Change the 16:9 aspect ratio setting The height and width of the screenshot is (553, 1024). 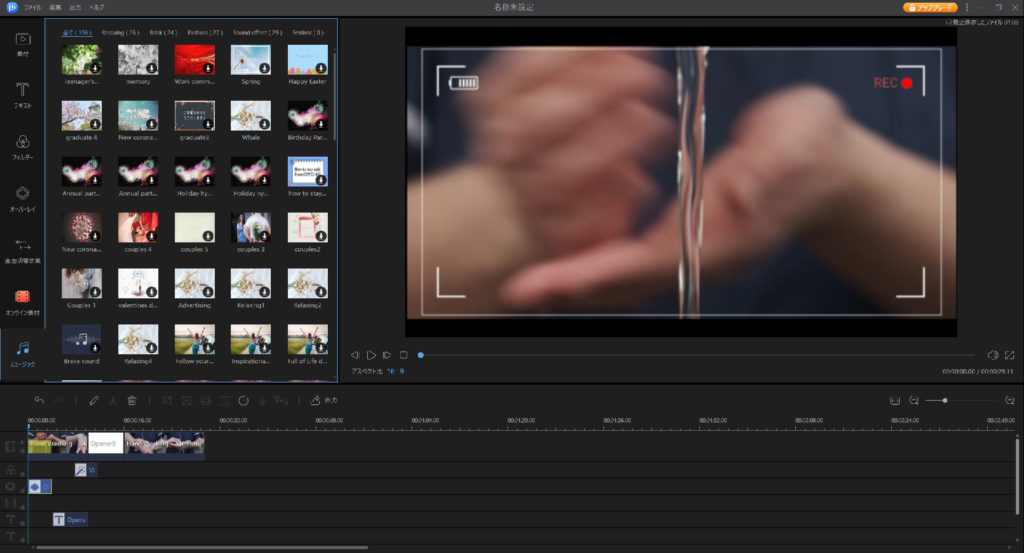[397, 371]
